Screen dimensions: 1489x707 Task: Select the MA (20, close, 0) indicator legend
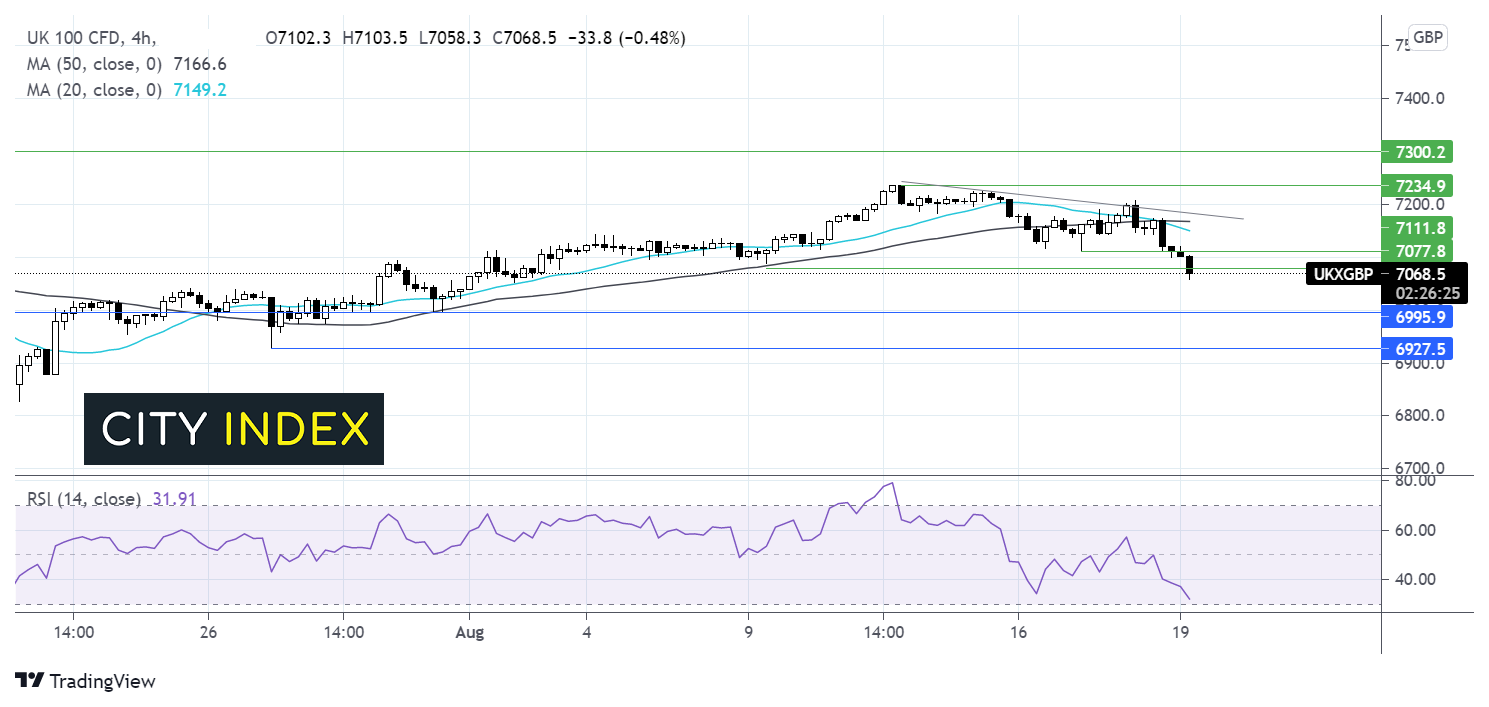[94, 89]
